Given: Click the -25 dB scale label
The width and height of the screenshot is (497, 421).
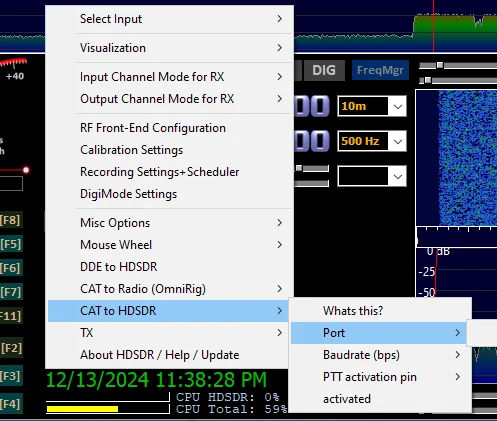Looking at the screenshot, I should [427, 272].
